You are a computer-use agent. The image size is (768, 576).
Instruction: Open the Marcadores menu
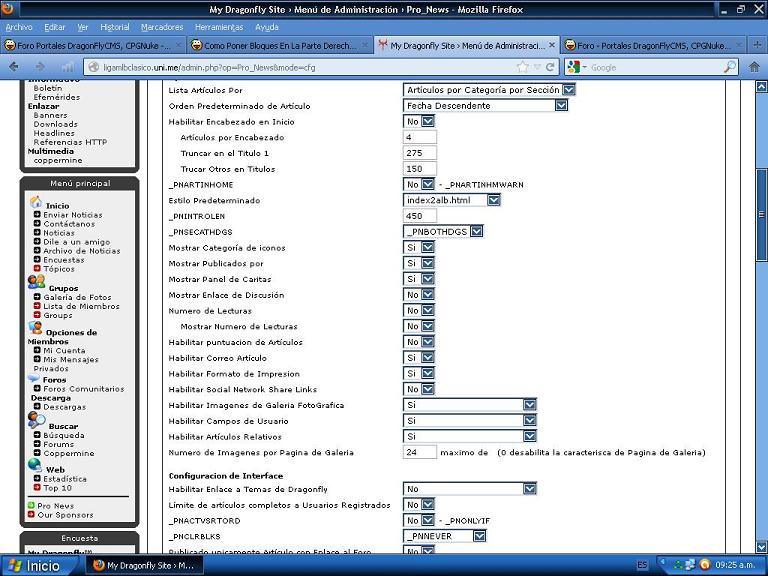click(162, 27)
